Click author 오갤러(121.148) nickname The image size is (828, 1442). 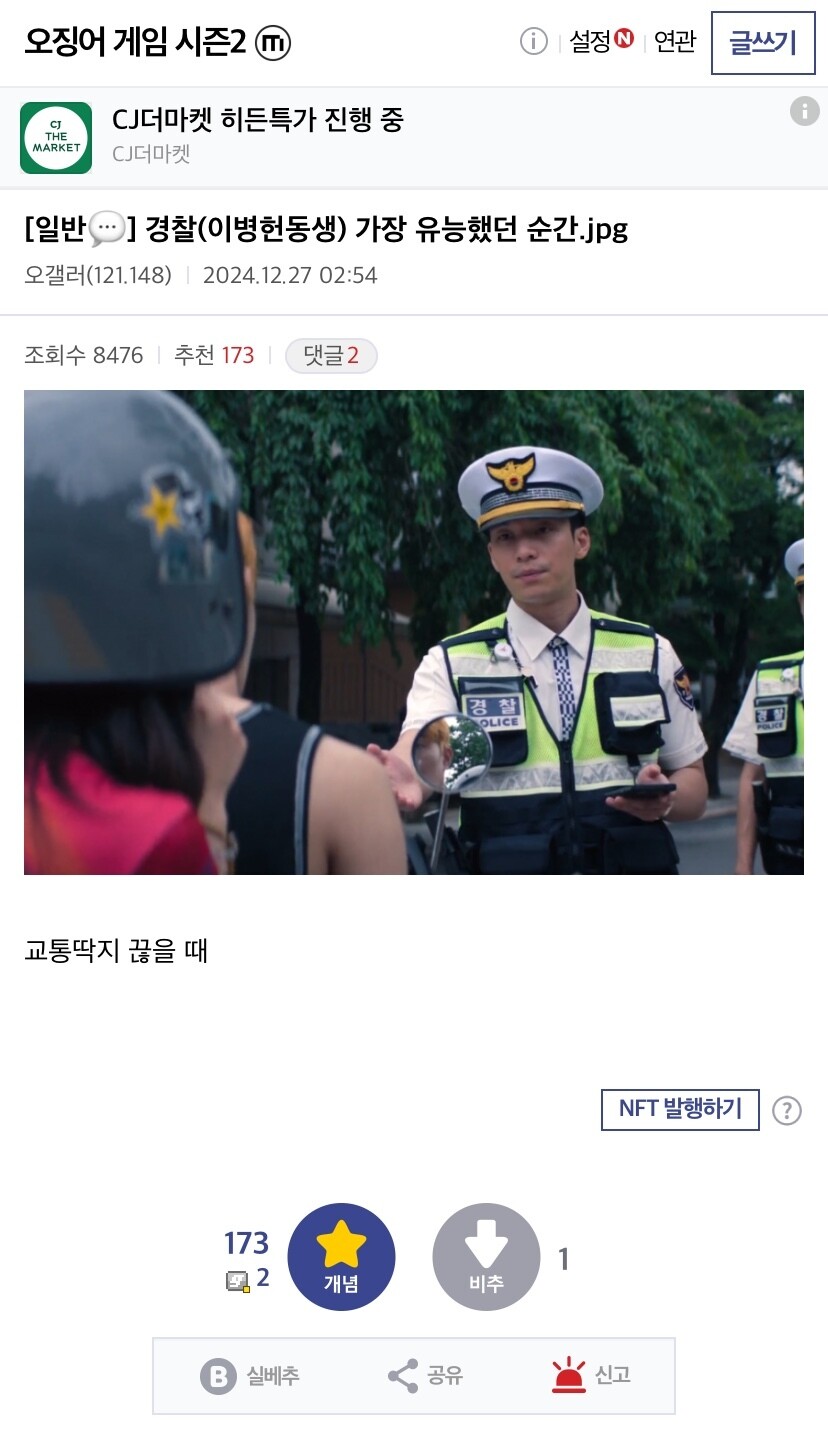[x=98, y=275]
